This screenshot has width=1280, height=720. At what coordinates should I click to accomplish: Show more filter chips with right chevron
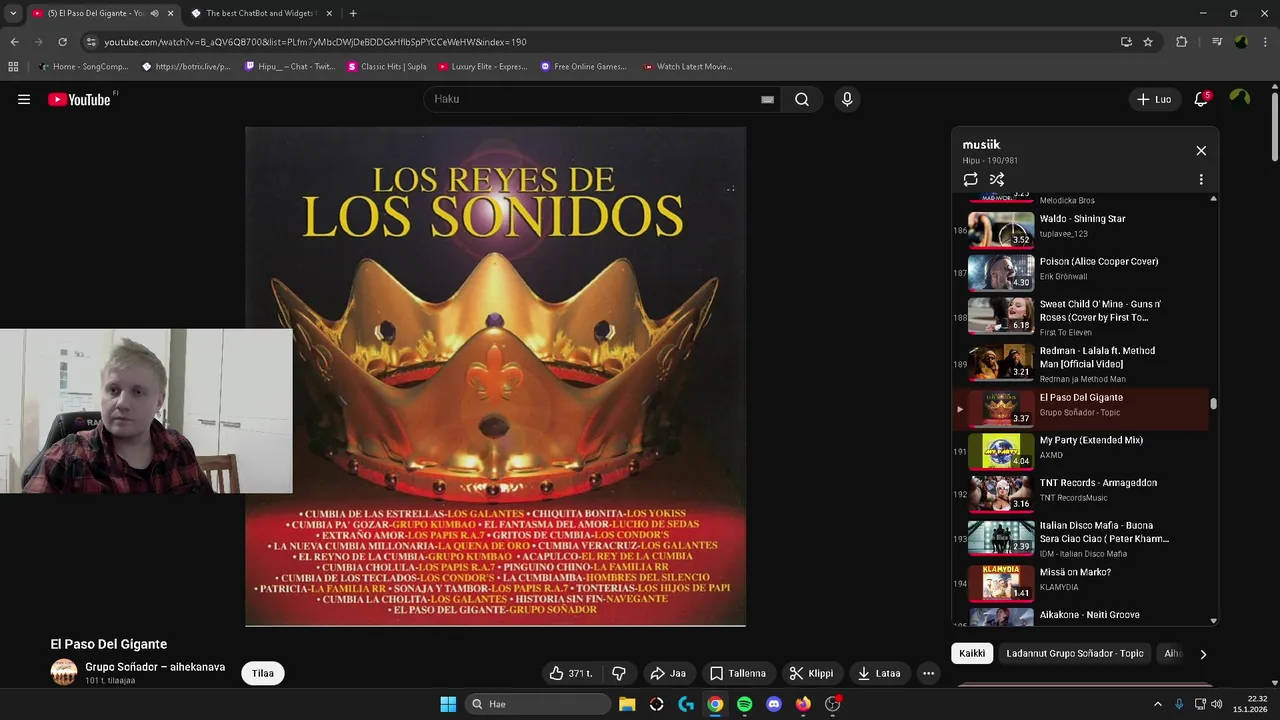pos(1203,654)
